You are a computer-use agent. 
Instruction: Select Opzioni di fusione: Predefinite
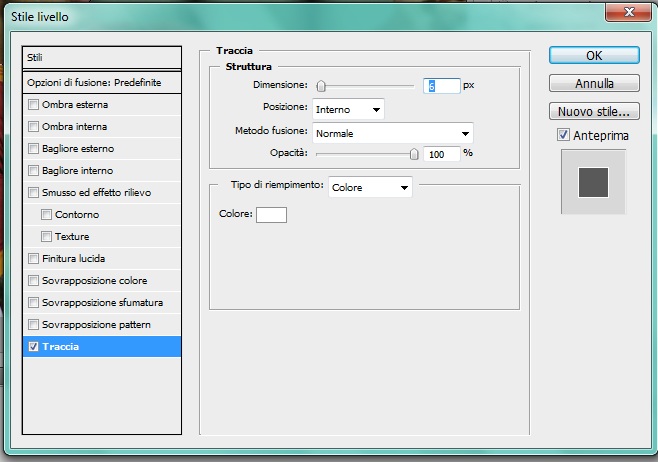100,81
